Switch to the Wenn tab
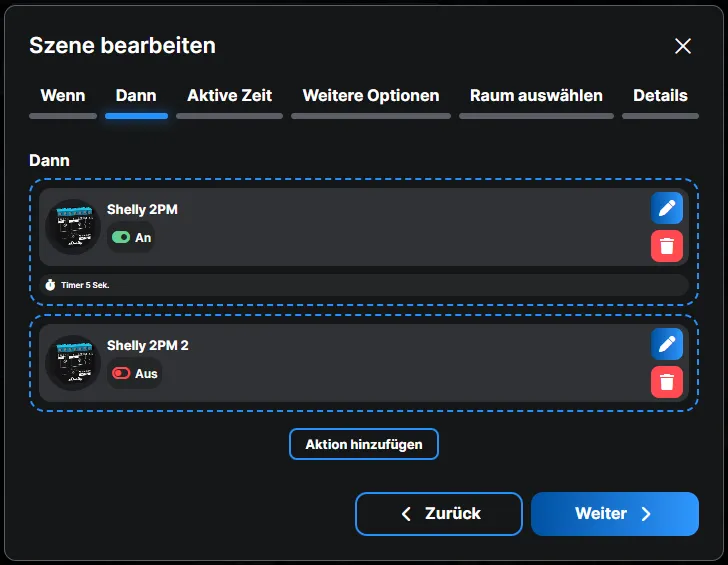Viewport: 728px width, 565px height. 62,96
